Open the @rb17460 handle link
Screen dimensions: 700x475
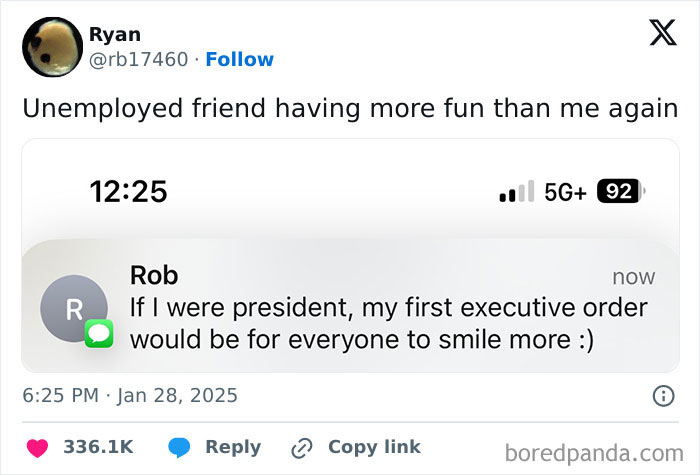[138, 59]
